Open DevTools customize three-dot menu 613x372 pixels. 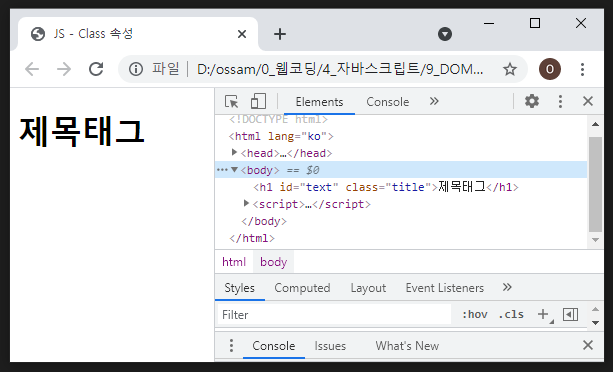(x=560, y=101)
